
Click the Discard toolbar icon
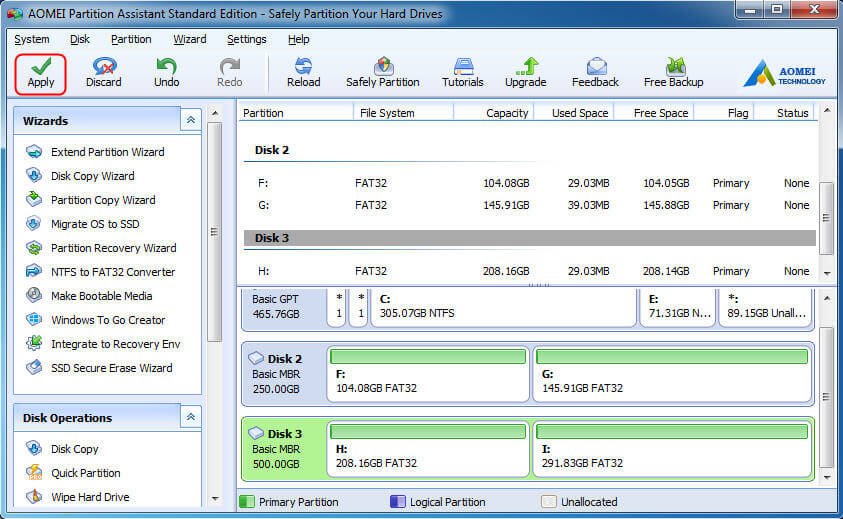coord(104,73)
